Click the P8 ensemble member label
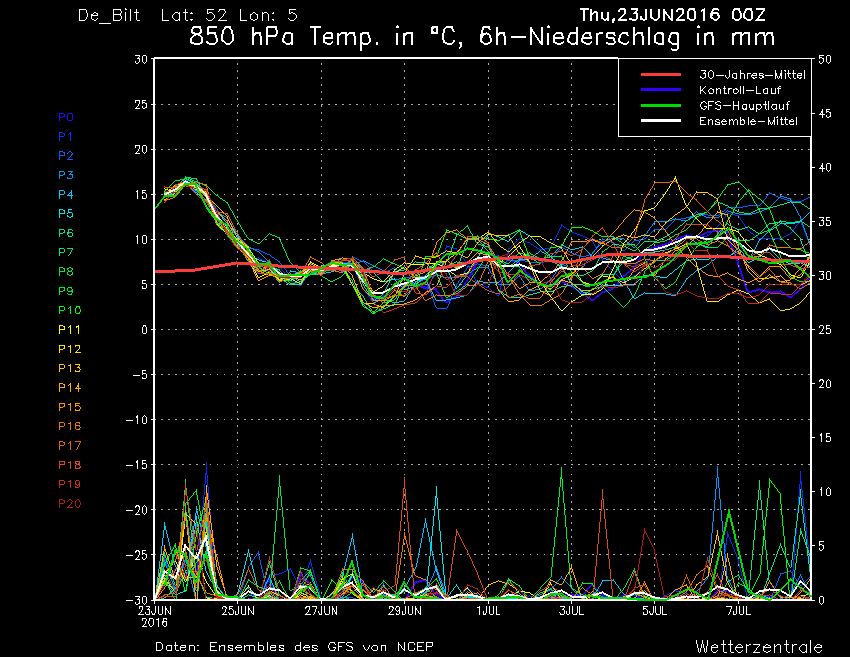Screen dimensions: 850x657 [x=66, y=272]
